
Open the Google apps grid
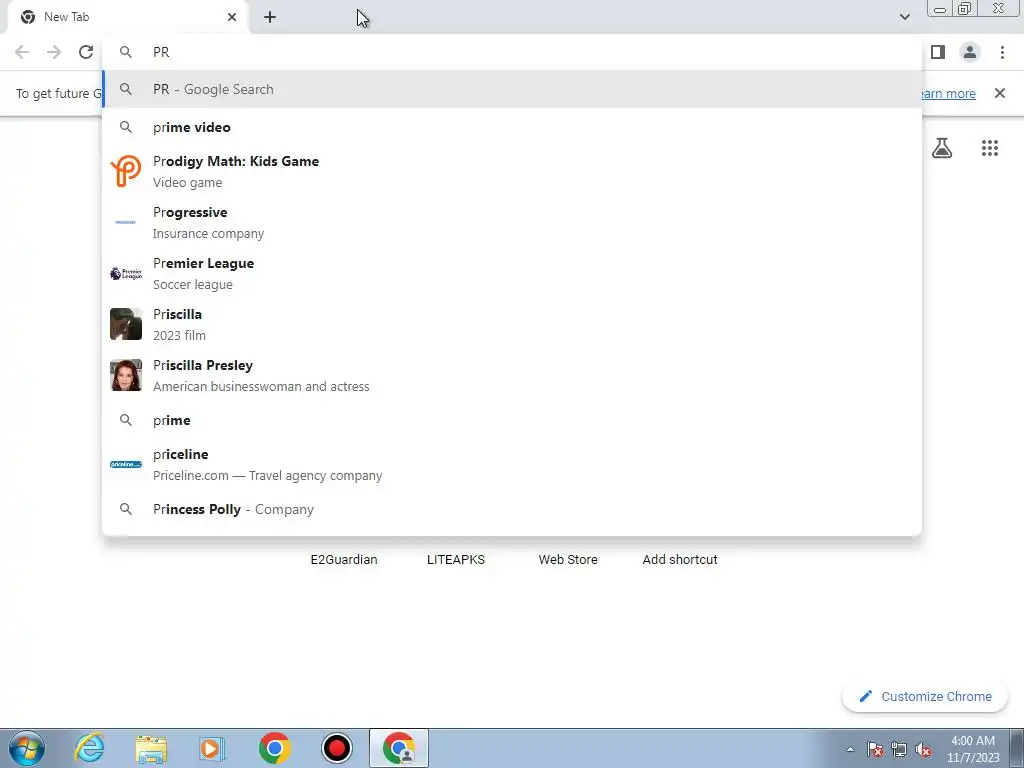click(x=990, y=148)
